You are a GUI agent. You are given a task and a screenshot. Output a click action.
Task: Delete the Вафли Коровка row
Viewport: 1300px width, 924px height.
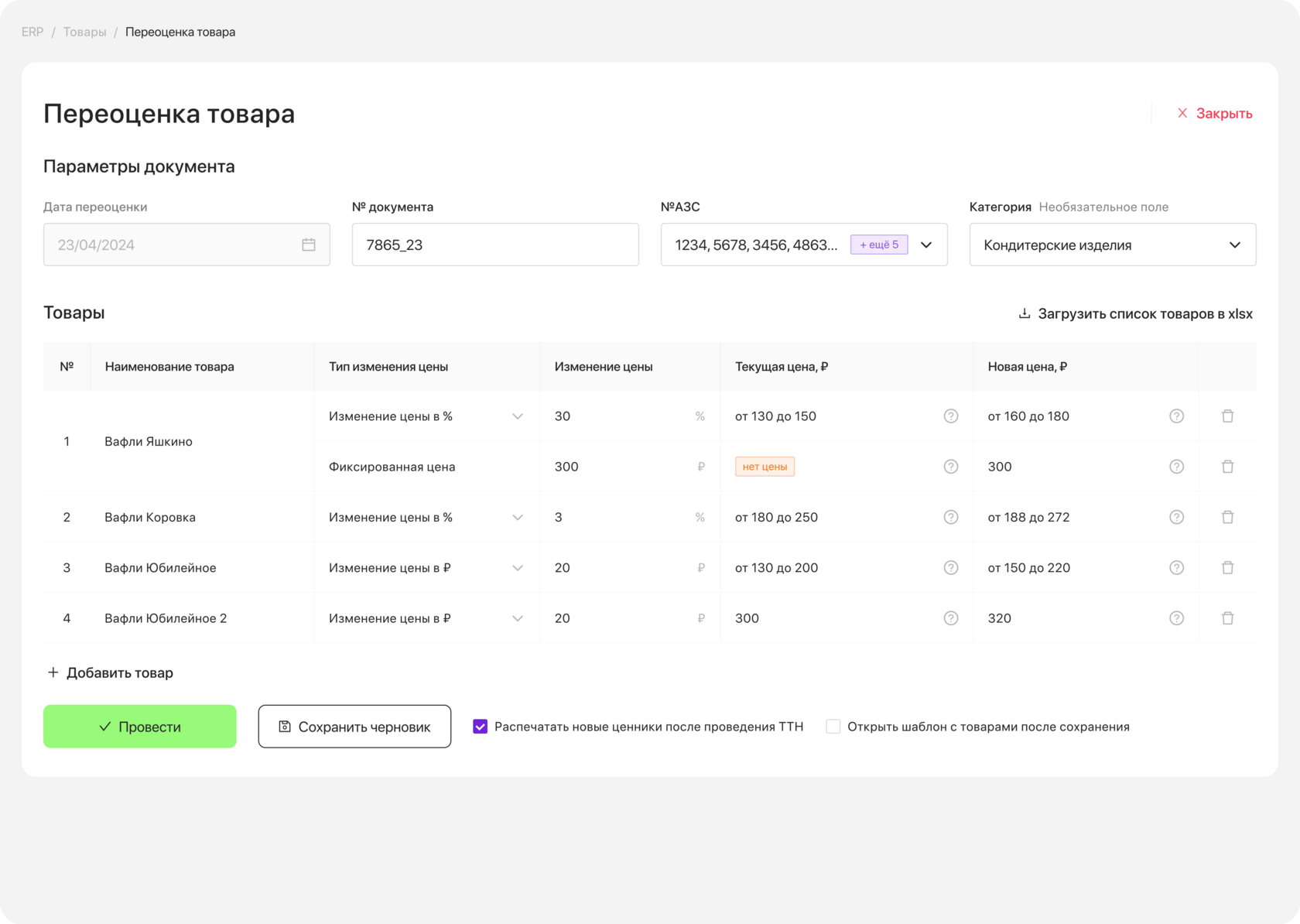click(1227, 517)
